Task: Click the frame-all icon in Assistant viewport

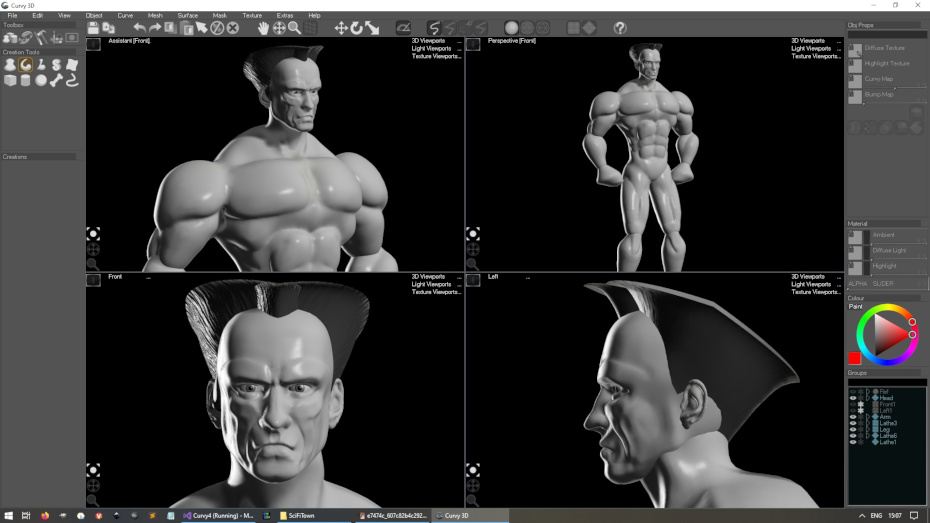Action: tap(93, 234)
